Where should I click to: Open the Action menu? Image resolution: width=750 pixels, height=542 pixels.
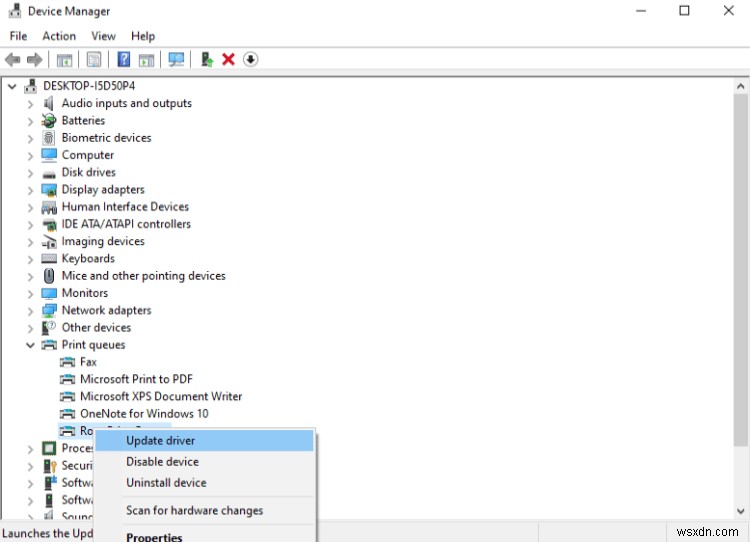click(59, 36)
